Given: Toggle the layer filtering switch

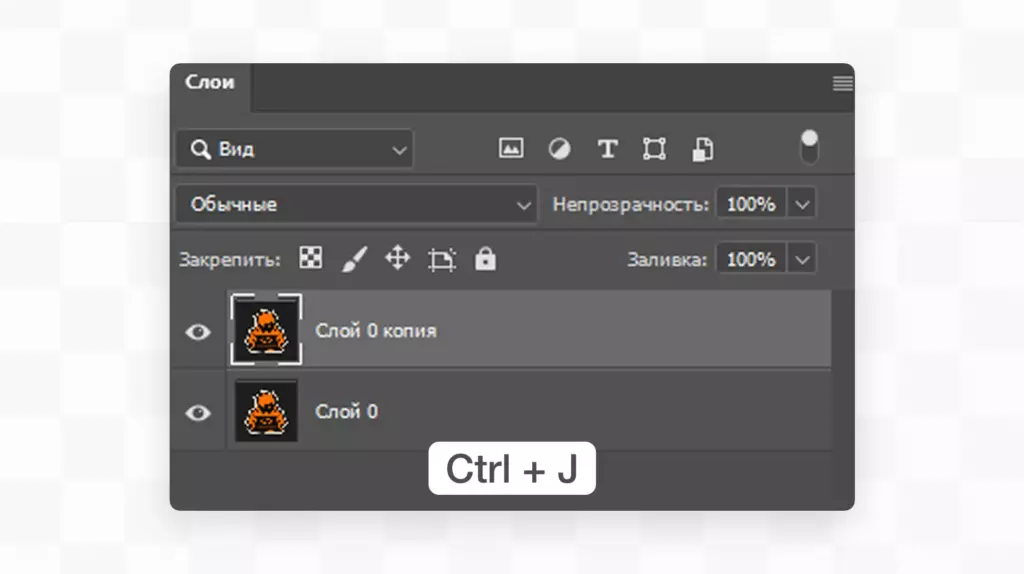Looking at the screenshot, I should point(809,147).
